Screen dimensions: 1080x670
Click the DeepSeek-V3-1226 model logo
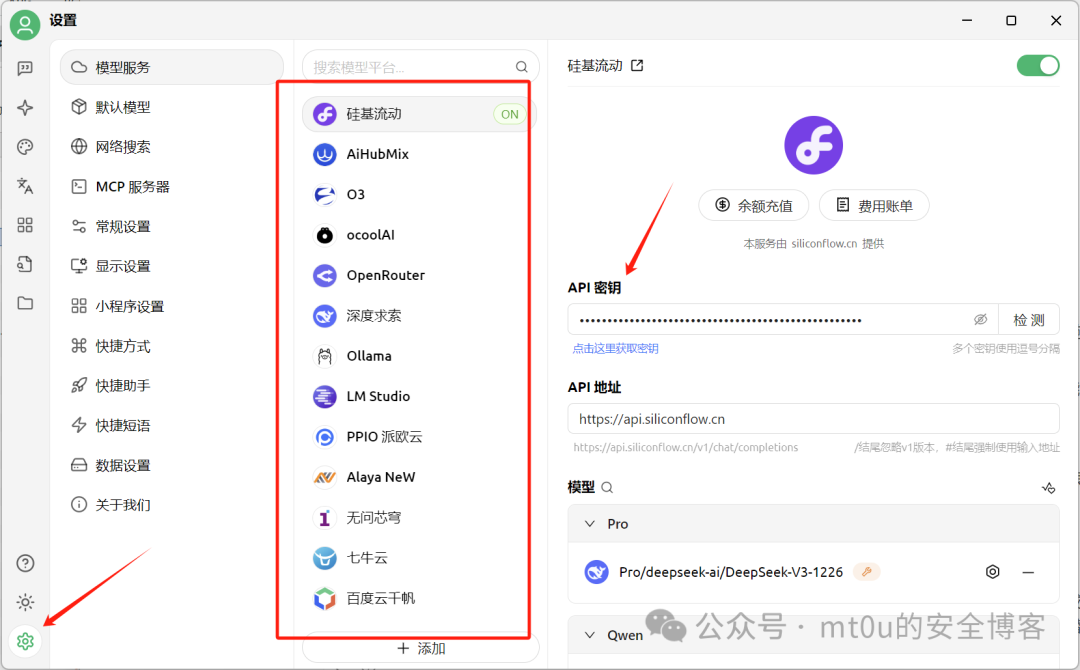click(596, 572)
